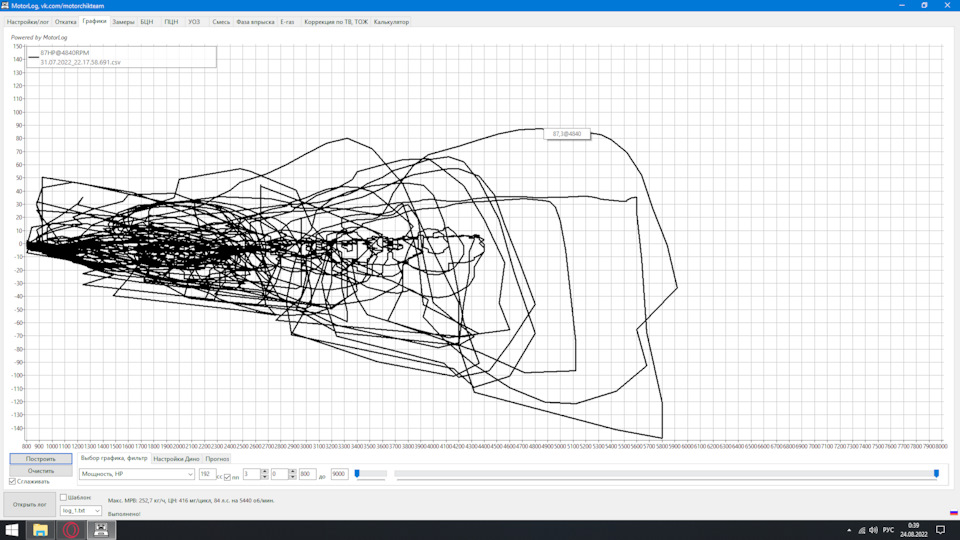Click the volume tray icon
Image resolution: width=960 pixels, height=540 pixels.
[873, 530]
